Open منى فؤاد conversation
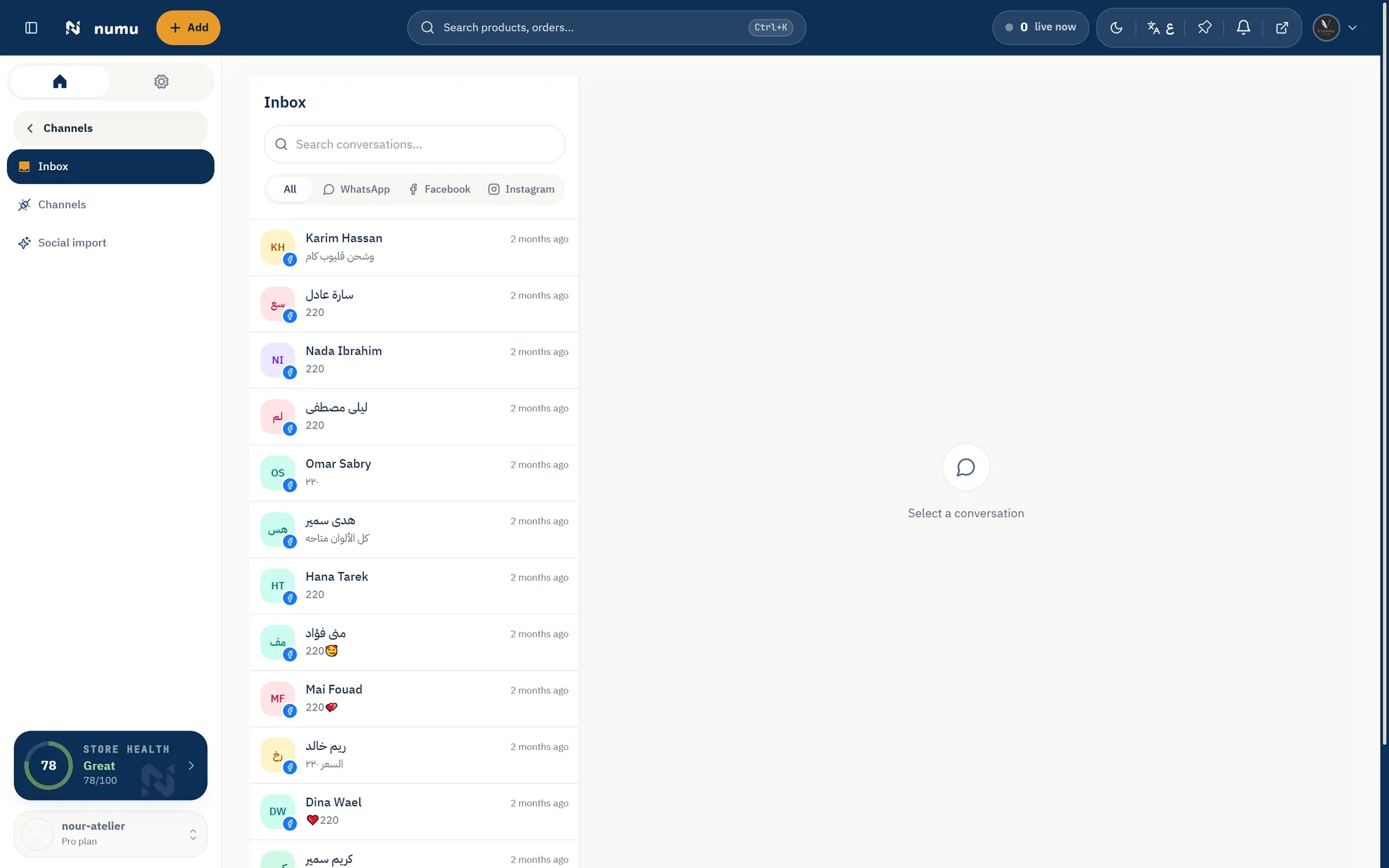 tap(414, 642)
